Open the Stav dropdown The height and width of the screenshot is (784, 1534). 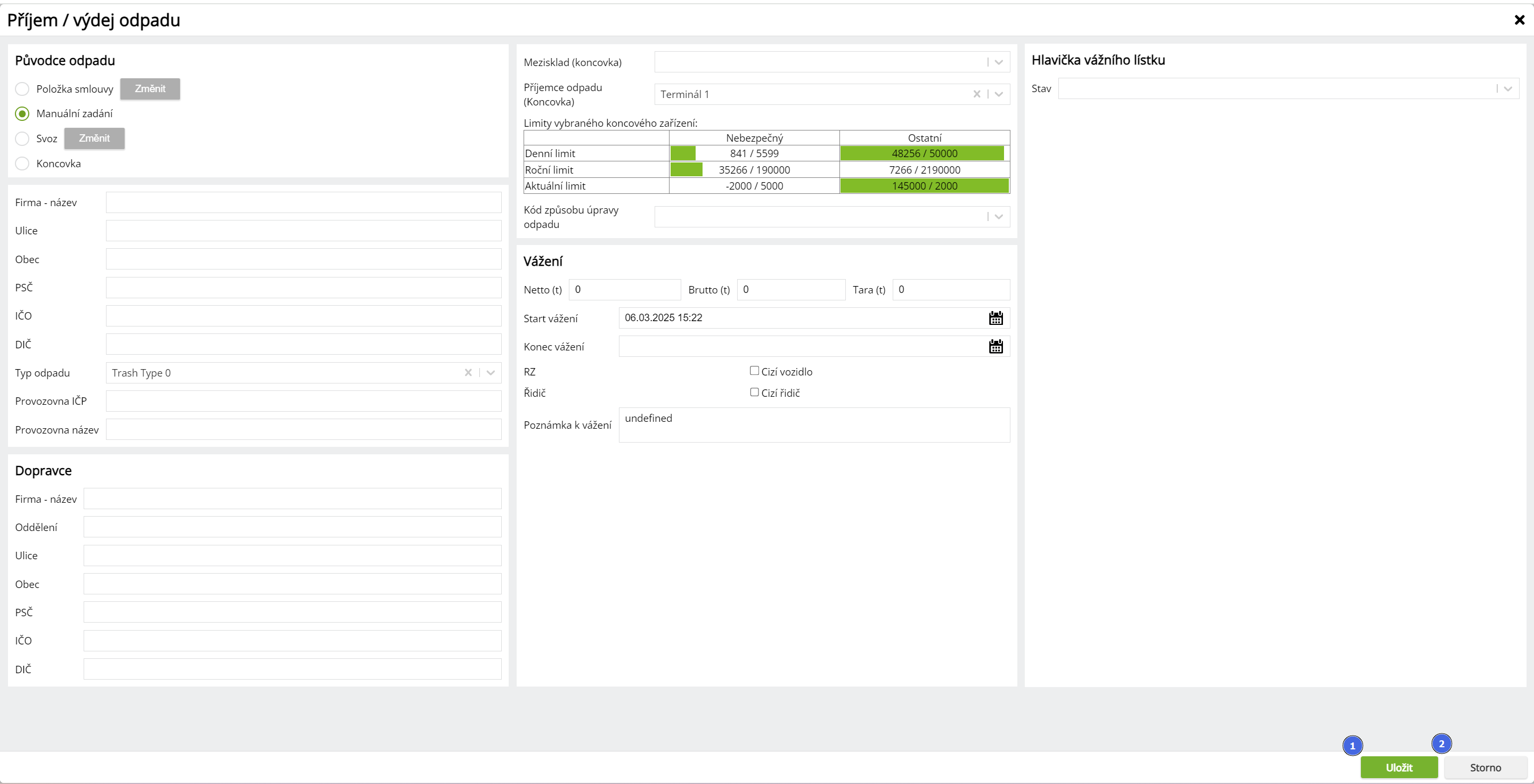pos(1508,89)
